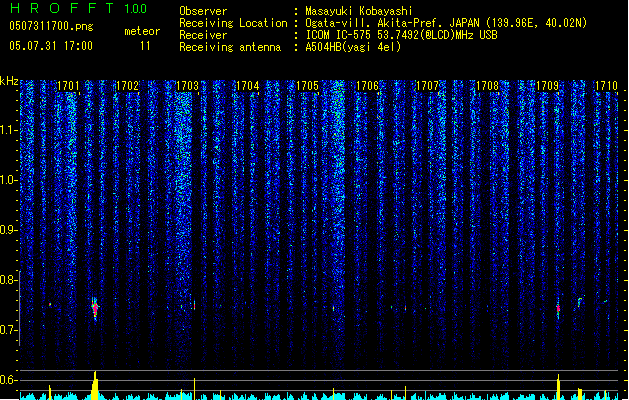Click the 1710 time marker

point(606,86)
